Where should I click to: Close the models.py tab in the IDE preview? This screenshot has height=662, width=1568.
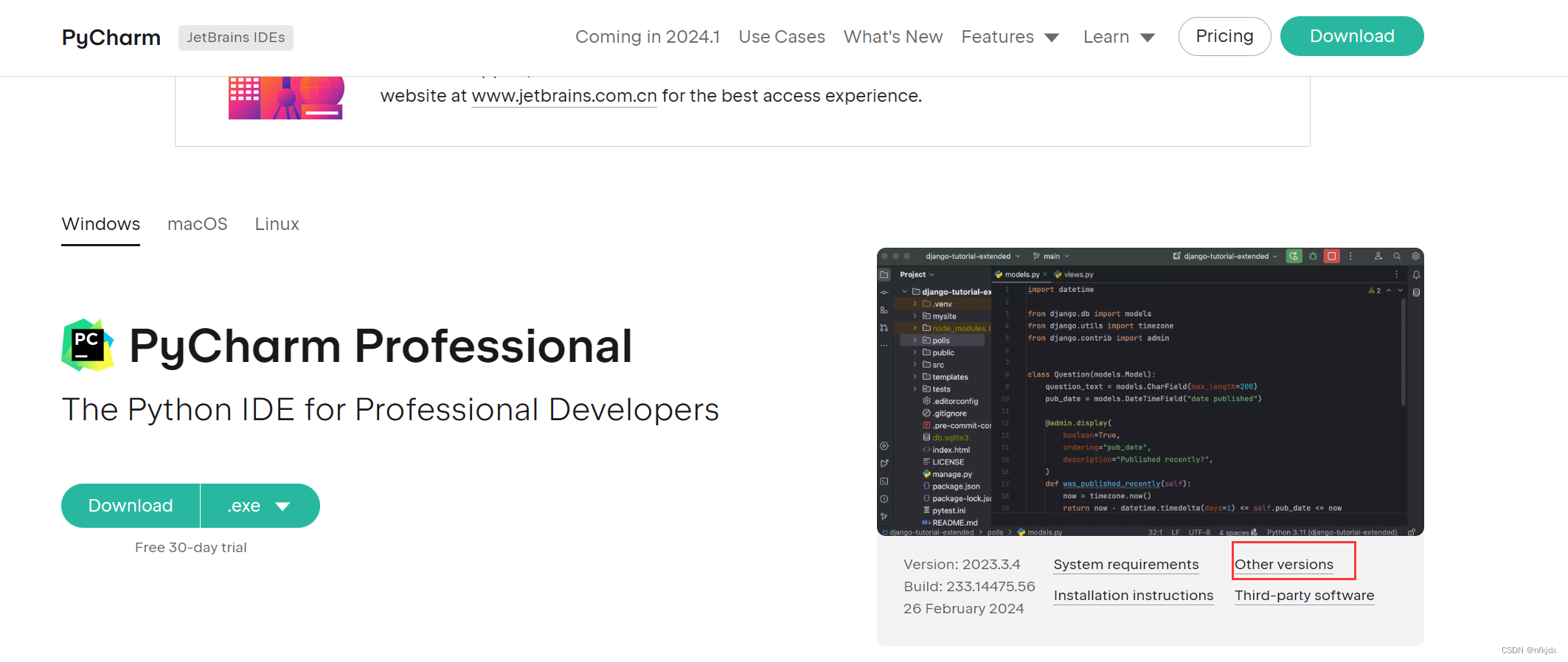click(x=1045, y=274)
